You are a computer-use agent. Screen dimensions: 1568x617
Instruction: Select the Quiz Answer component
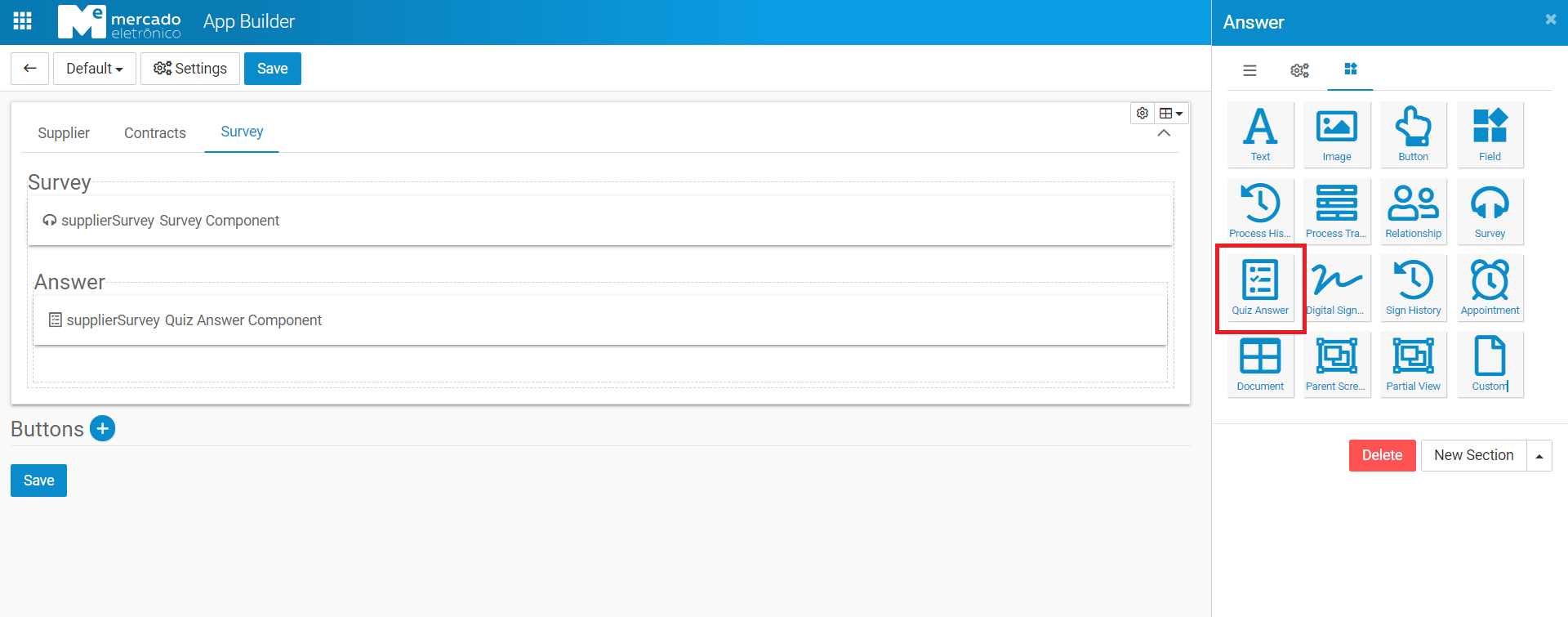point(1260,288)
